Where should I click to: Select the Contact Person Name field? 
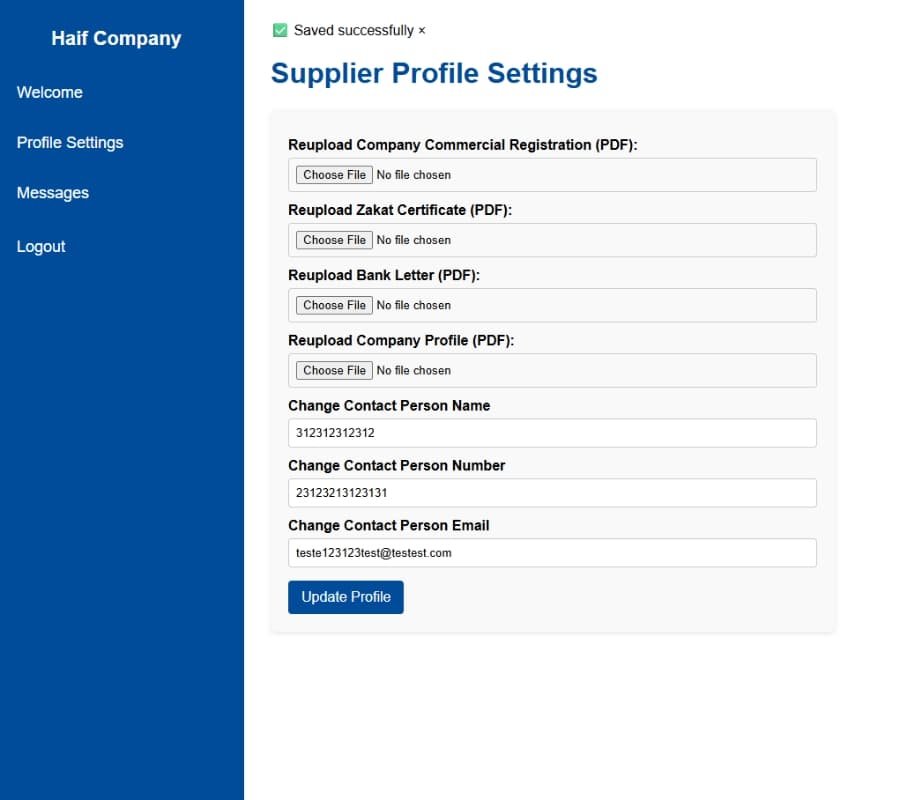pyautogui.click(x=552, y=432)
